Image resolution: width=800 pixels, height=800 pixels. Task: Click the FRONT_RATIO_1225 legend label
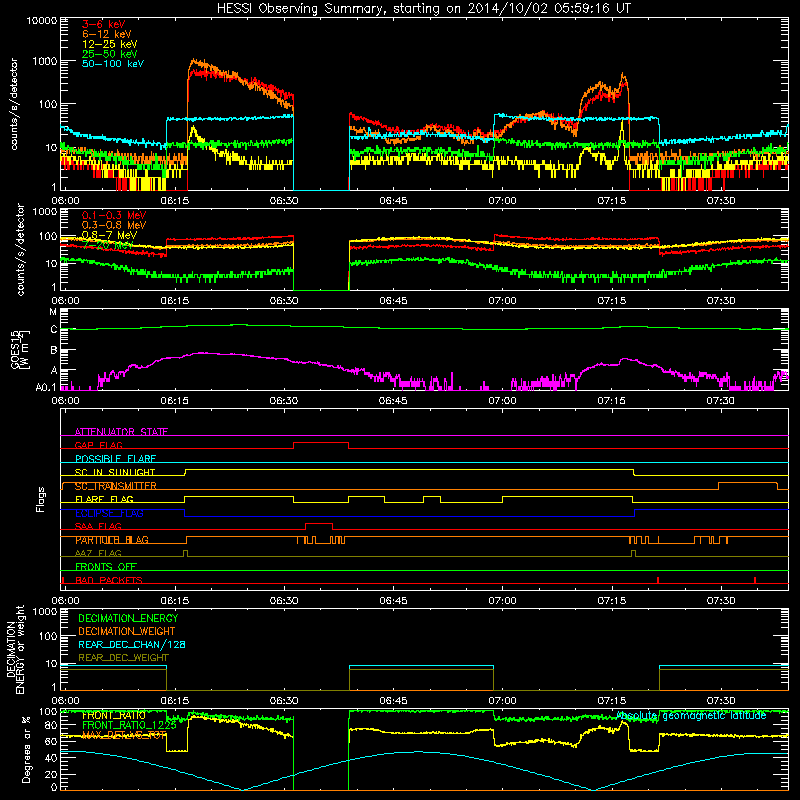pos(129,725)
